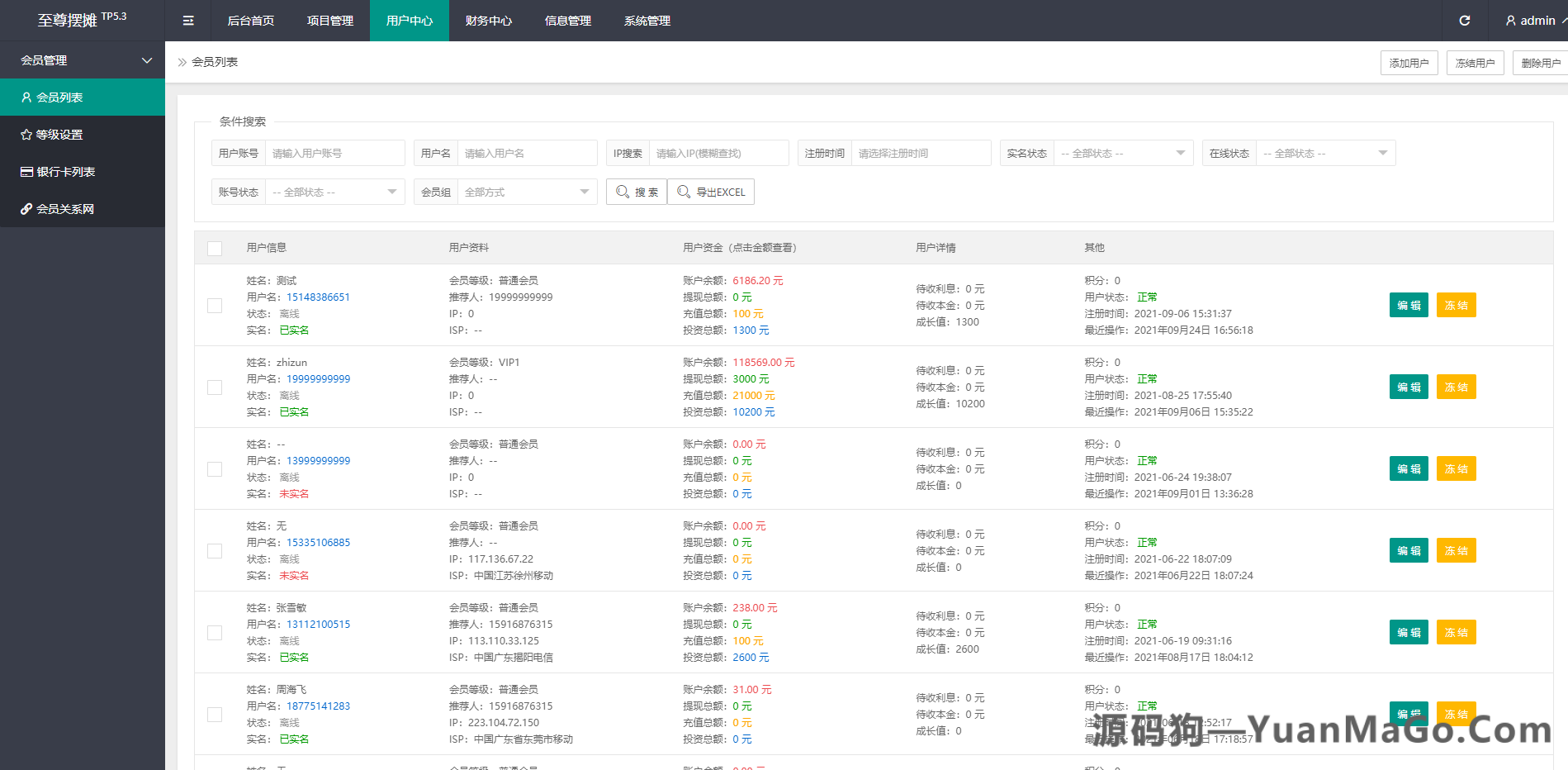Check the row checkbox for user 测试

click(x=215, y=306)
